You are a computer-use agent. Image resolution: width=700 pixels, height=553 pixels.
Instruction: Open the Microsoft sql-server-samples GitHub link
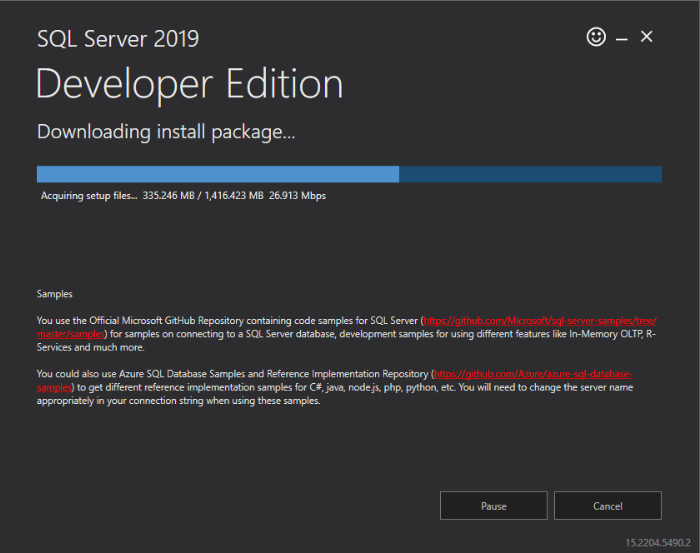540,320
